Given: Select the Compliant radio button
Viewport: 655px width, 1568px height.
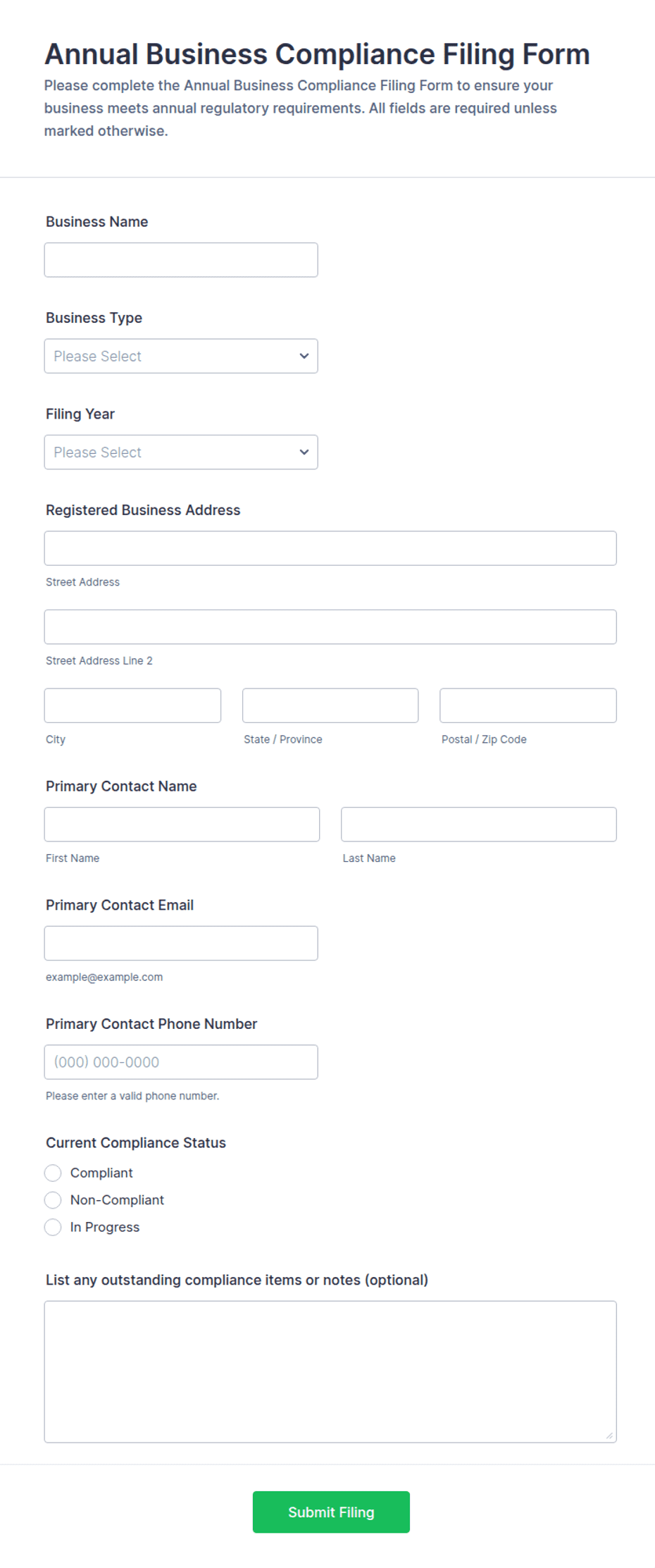Looking at the screenshot, I should pos(53,1173).
